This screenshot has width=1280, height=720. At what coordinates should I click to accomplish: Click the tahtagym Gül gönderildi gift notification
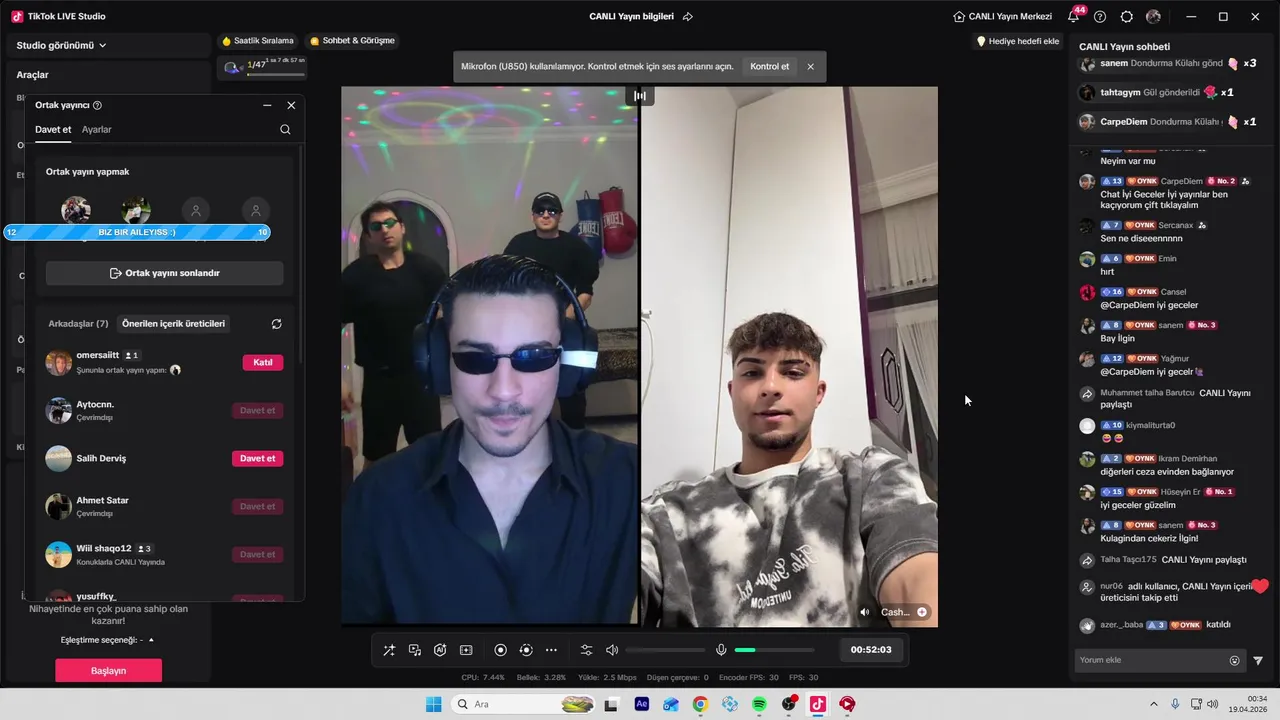click(x=1157, y=92)
